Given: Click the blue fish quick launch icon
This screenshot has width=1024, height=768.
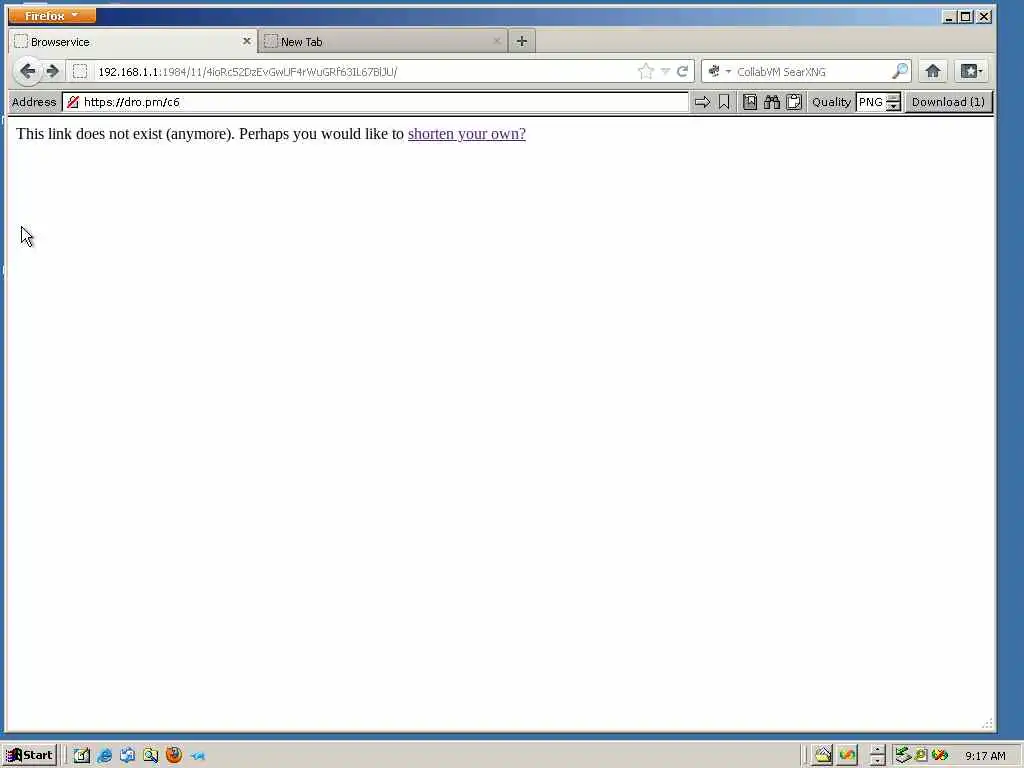Looking at the screenshot, I should click(x=197, y=756).
